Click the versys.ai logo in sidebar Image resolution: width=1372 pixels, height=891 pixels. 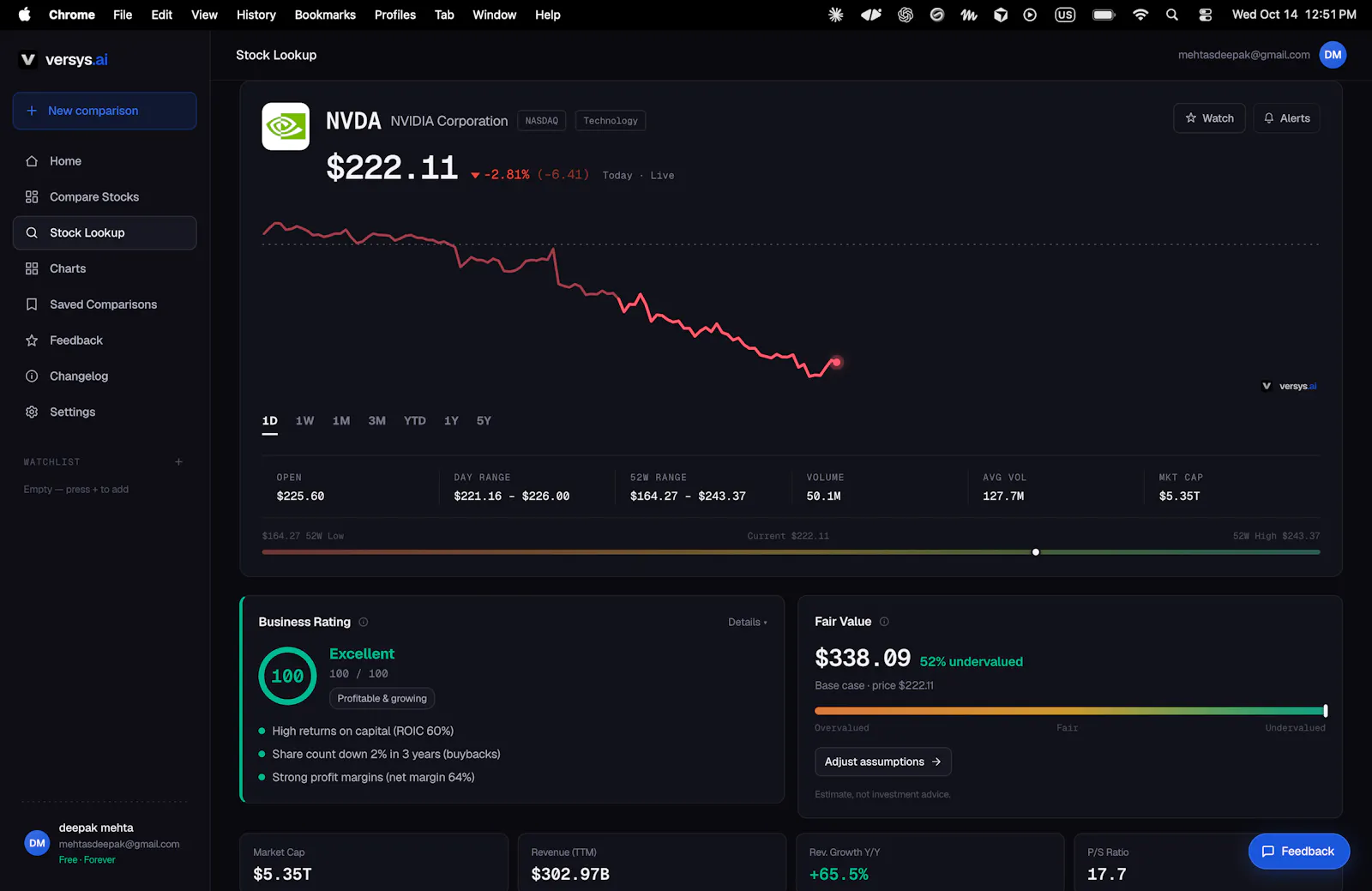pyautogui.click(x=64, y=60)
